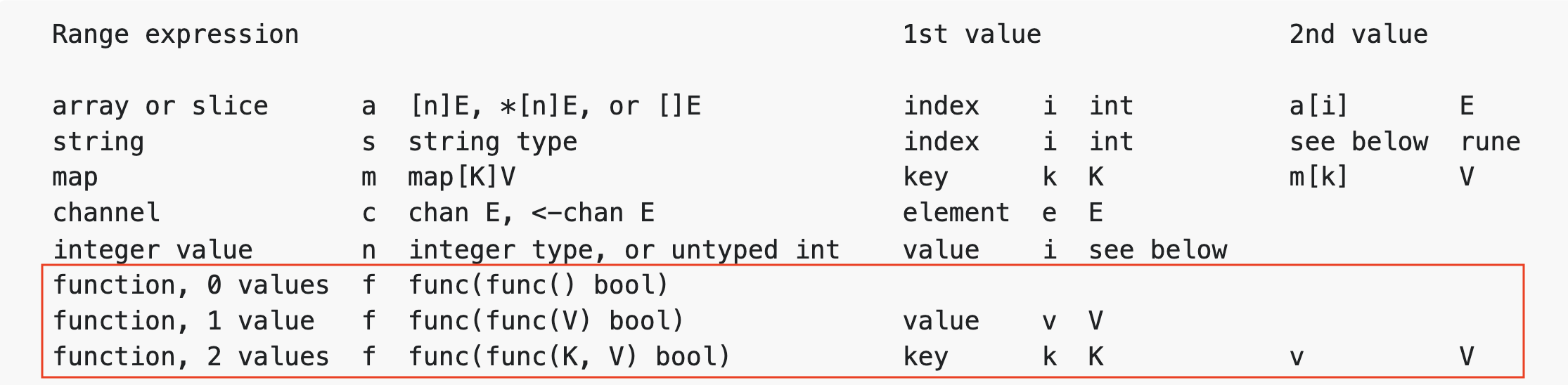Click the "element" text in channel row
Image resolution: width=1568 pixels, height=385 pixels.
tap(956, 213)
